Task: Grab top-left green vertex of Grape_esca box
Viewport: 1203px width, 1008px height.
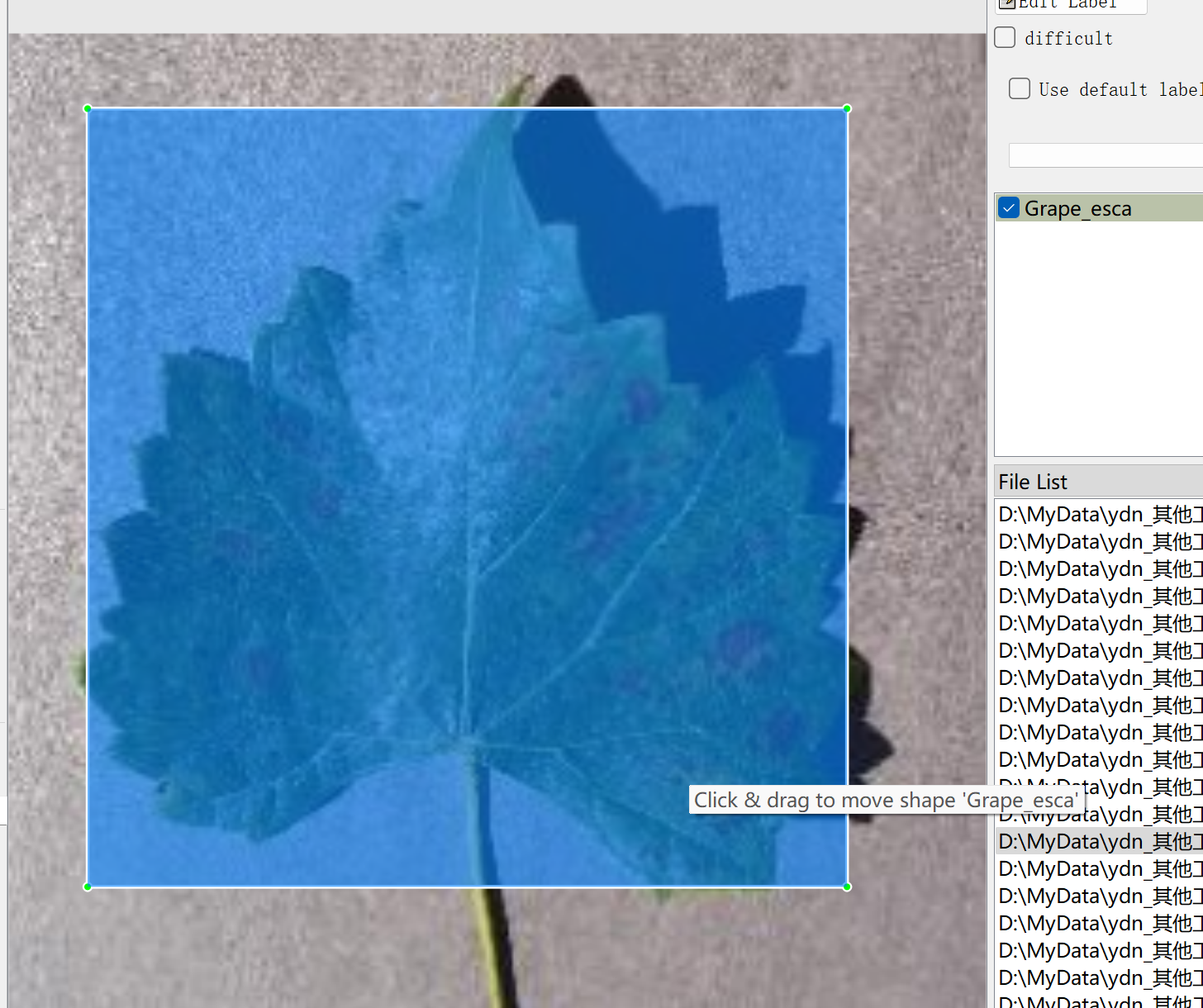Action: [88, 108]
